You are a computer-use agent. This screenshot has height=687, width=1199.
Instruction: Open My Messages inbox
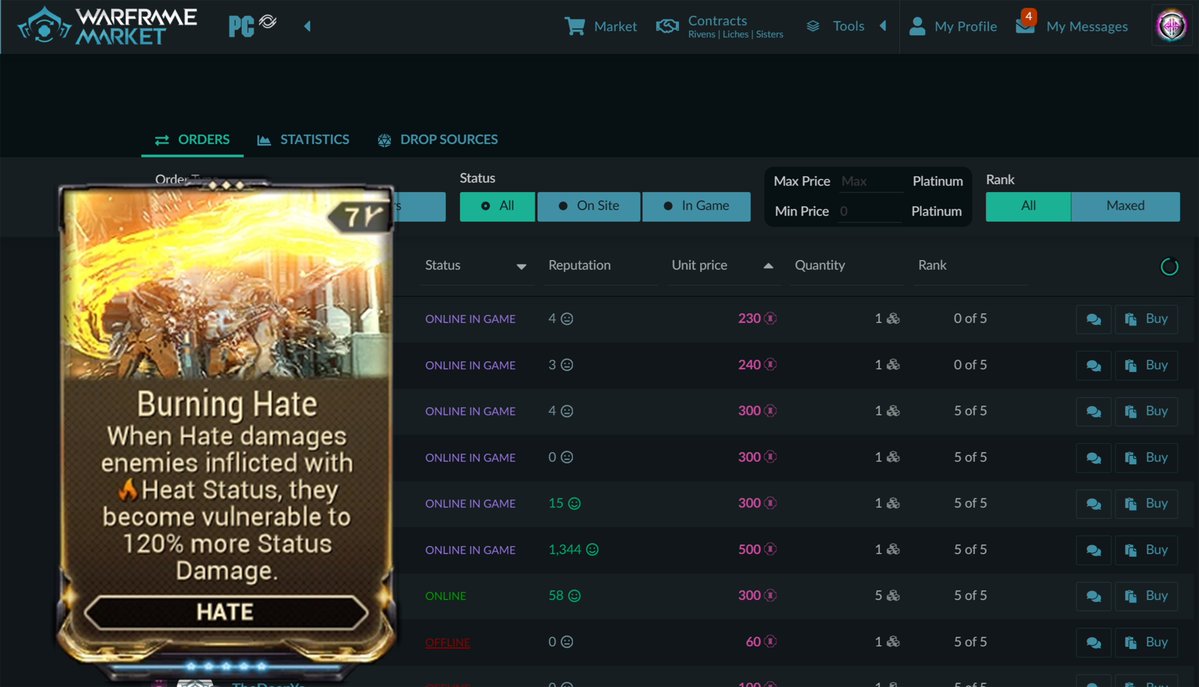[1072, 26]
